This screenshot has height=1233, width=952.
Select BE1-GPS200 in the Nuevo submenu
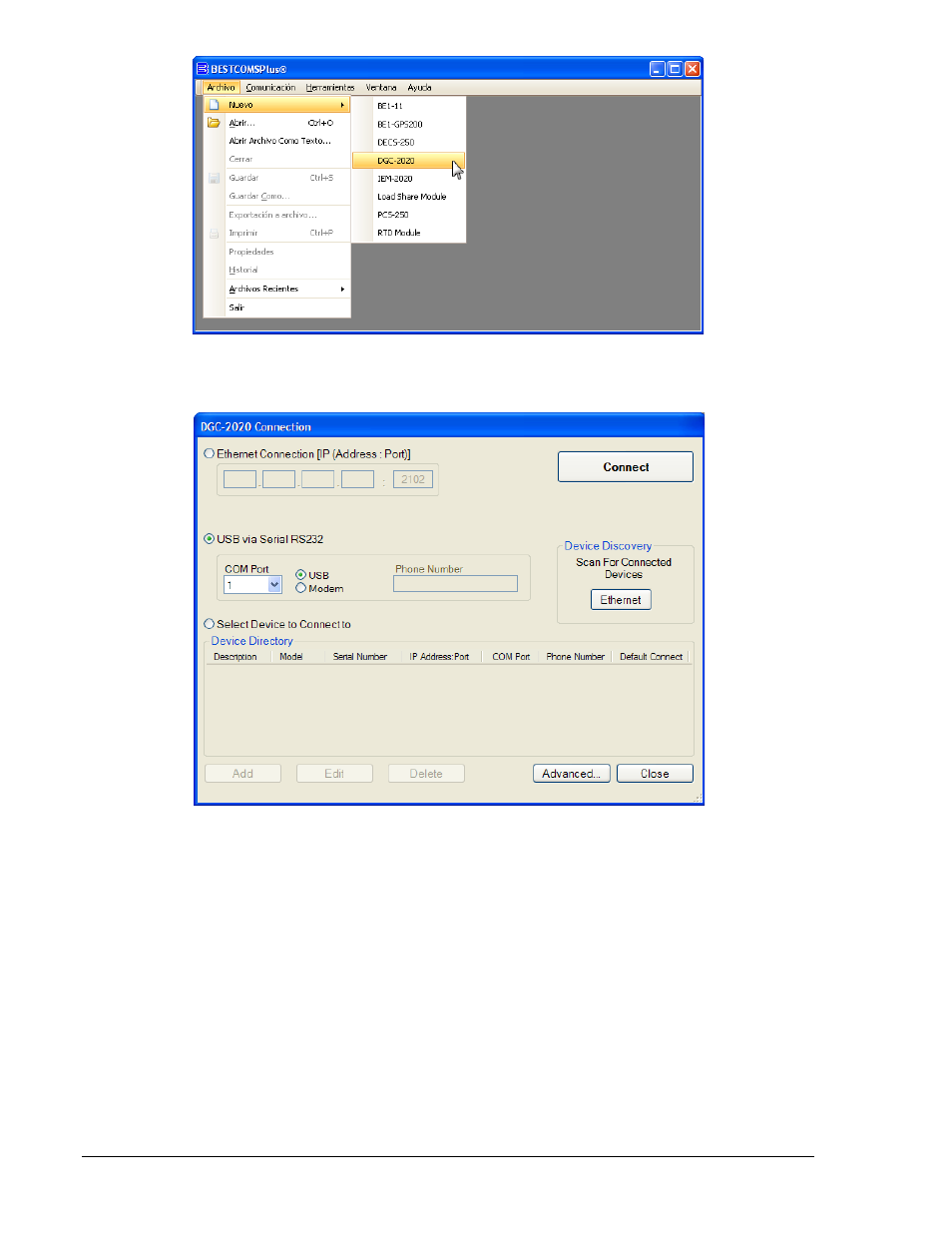[409, 125]
